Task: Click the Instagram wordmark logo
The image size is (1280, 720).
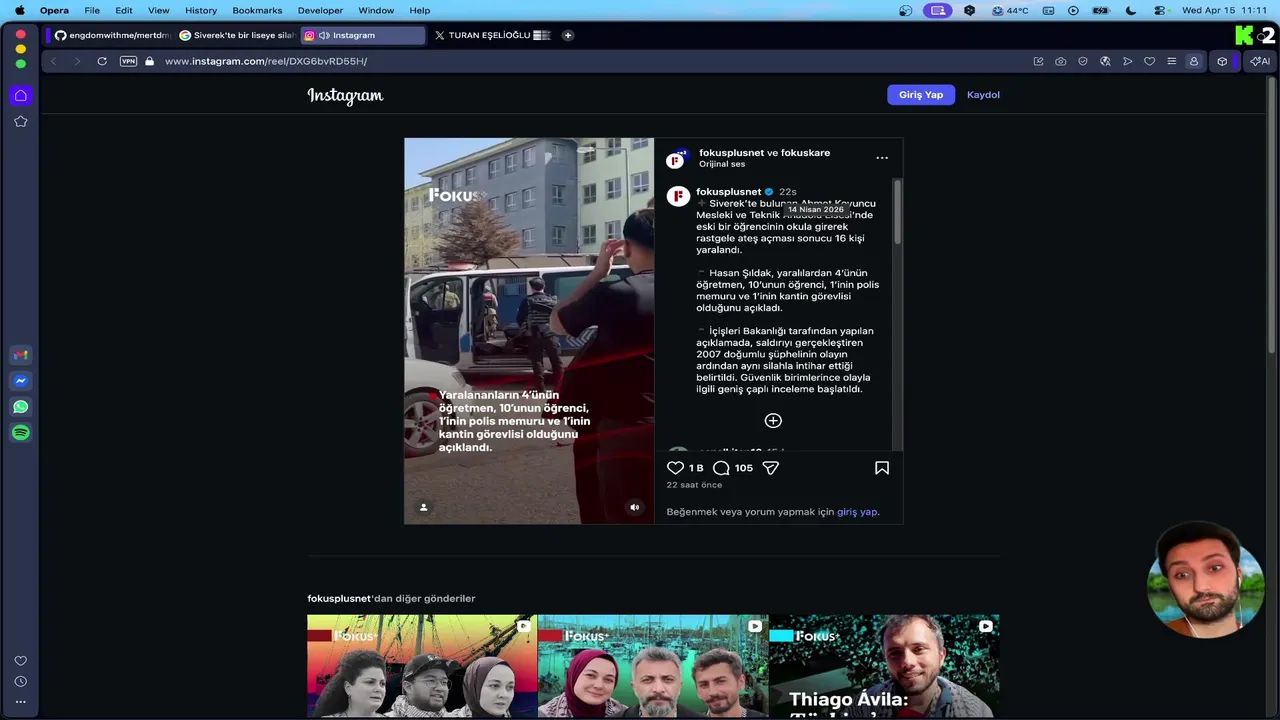Action: coord(345,96)
